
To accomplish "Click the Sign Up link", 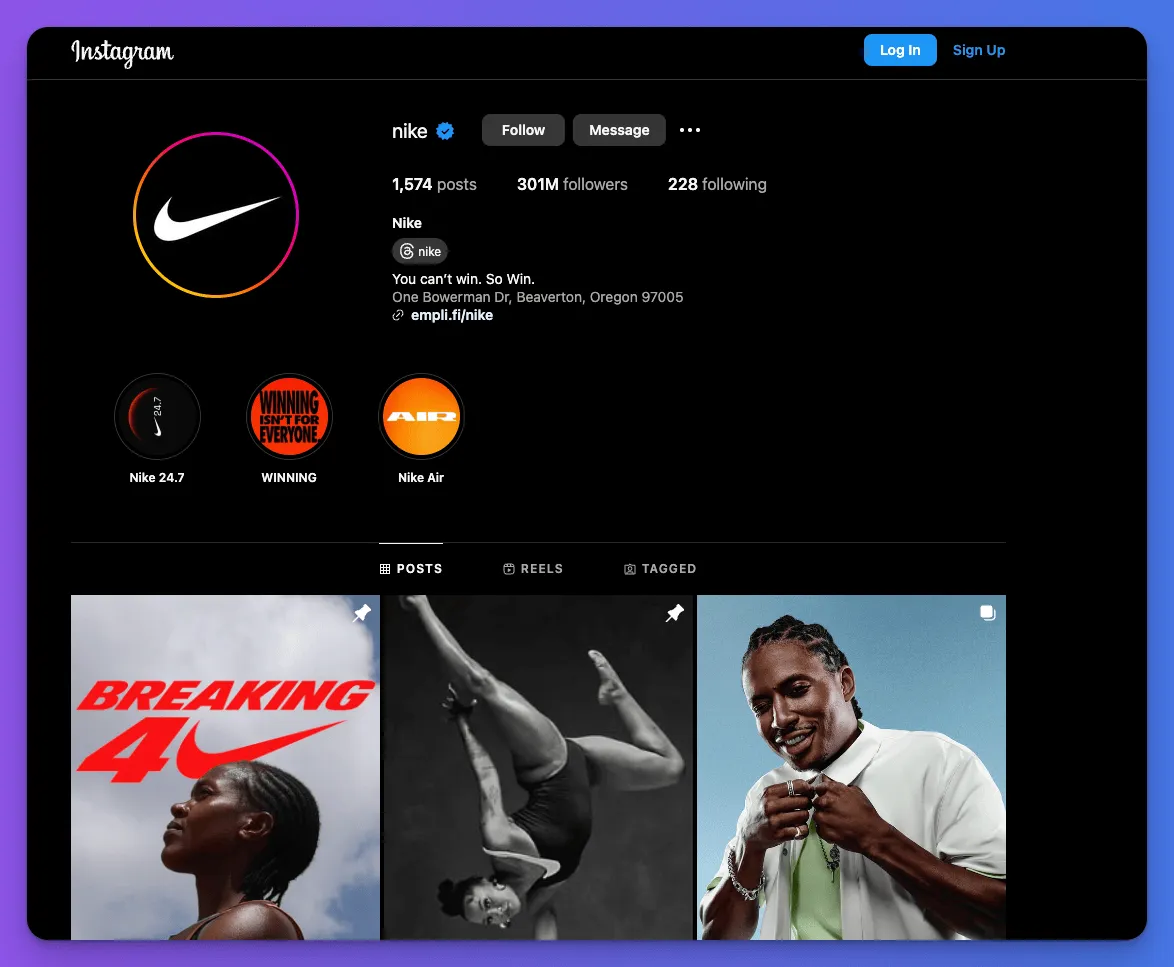I will [x=979, y=50].
